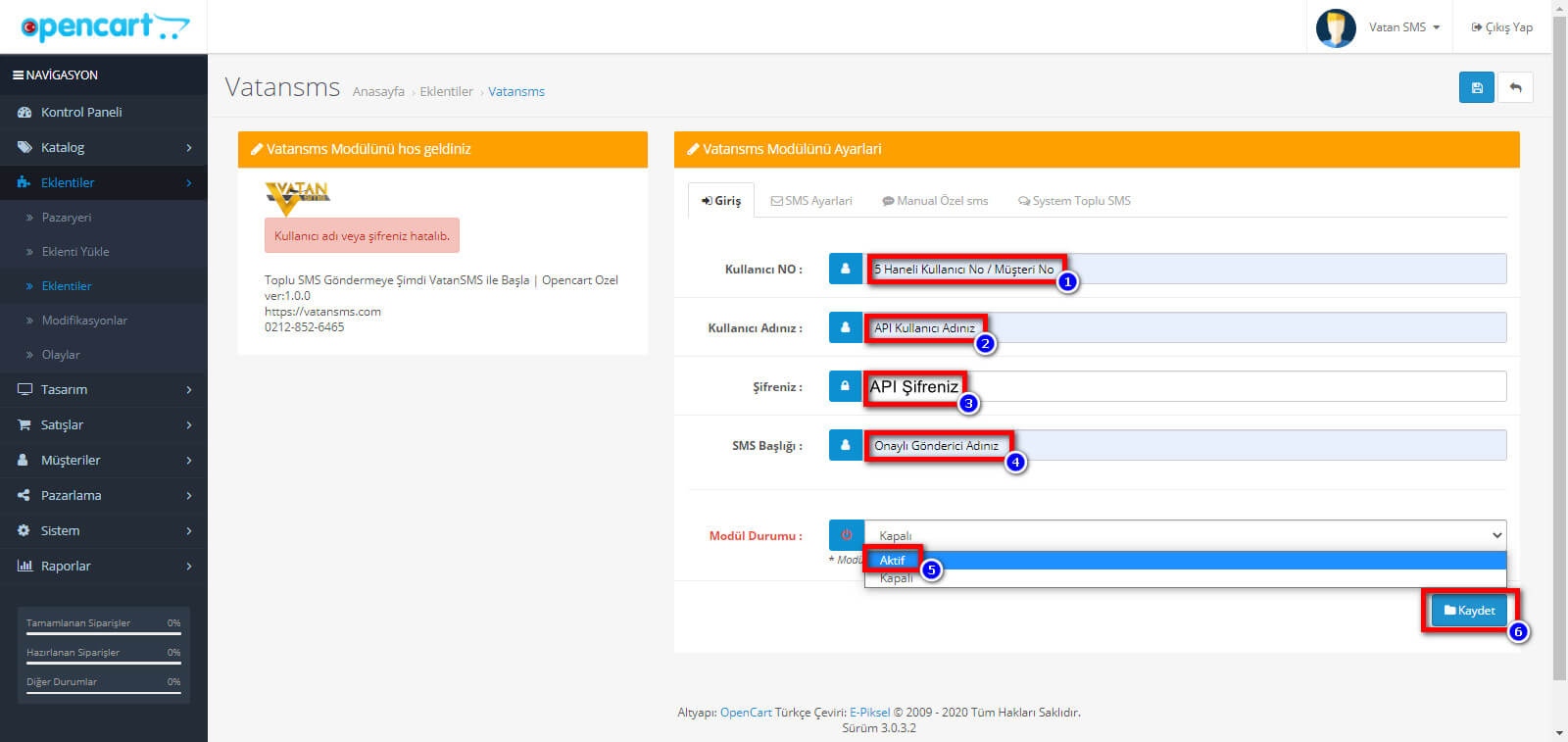Open Kontrol Paneli in sidebar
Image resolution: width=1568 pixels, height=742 pixels.
[104, 112]
